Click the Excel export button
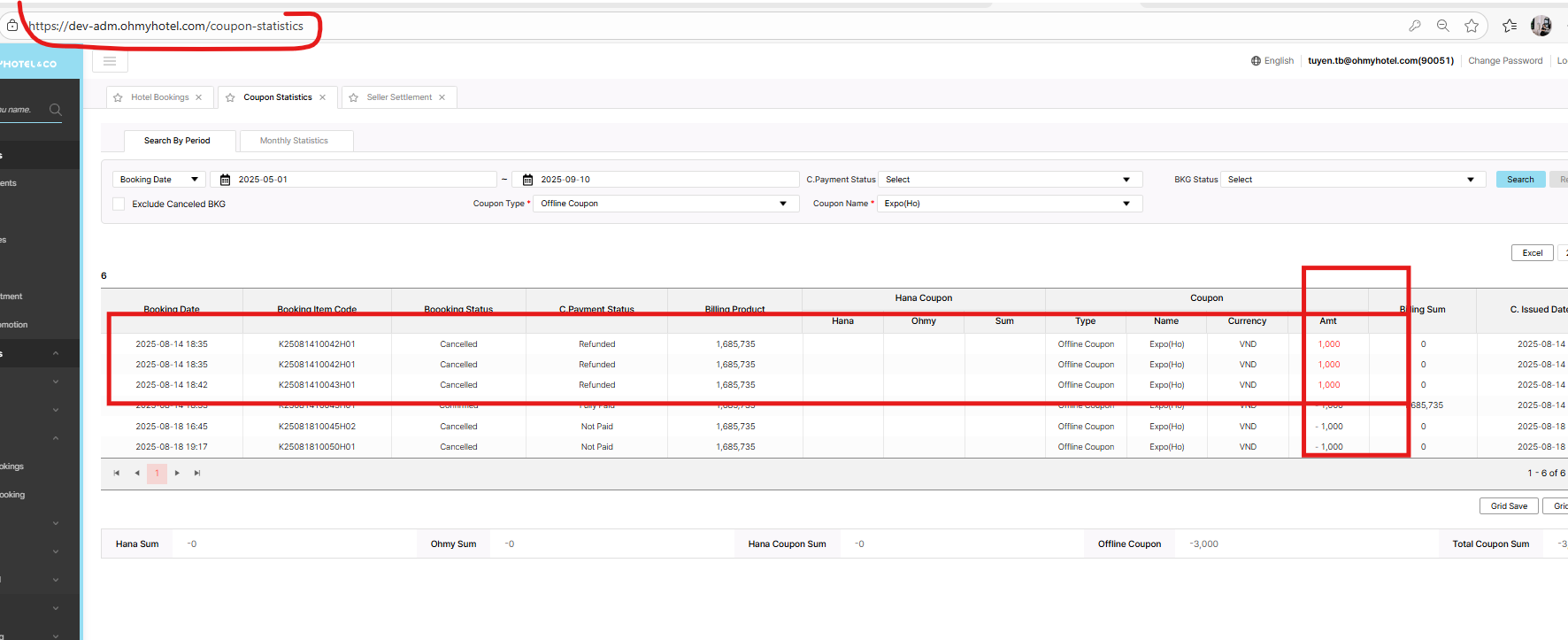Screen dimensions: 1568x640 (1532, 253)
